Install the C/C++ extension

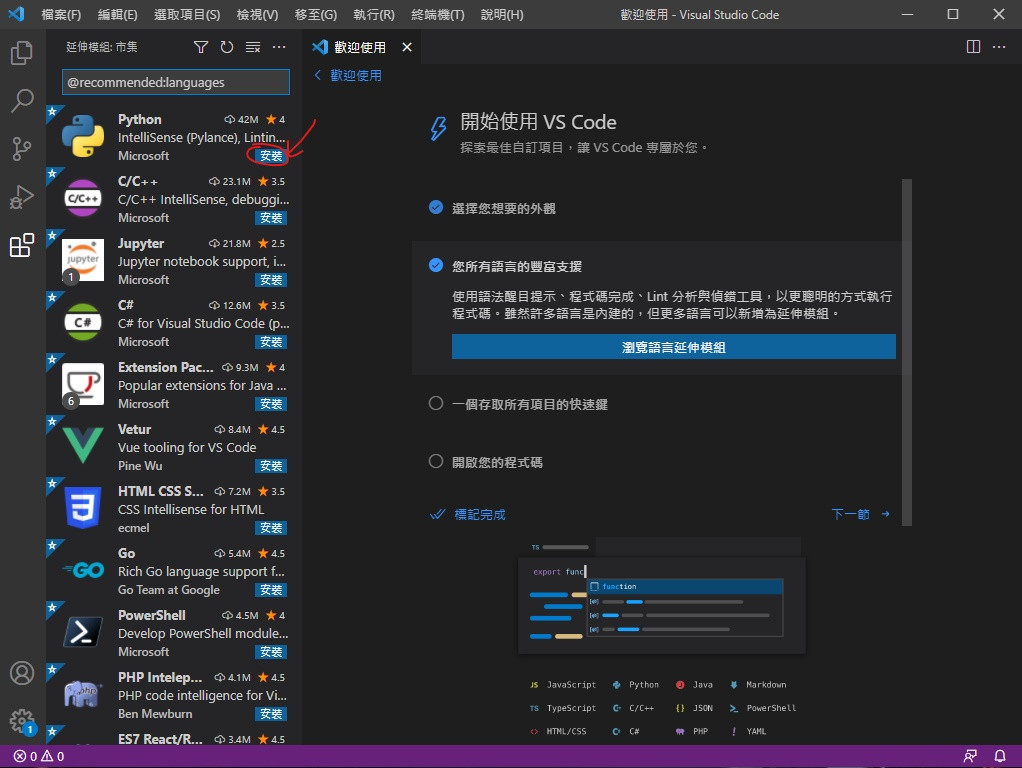(x=270, y=218)
